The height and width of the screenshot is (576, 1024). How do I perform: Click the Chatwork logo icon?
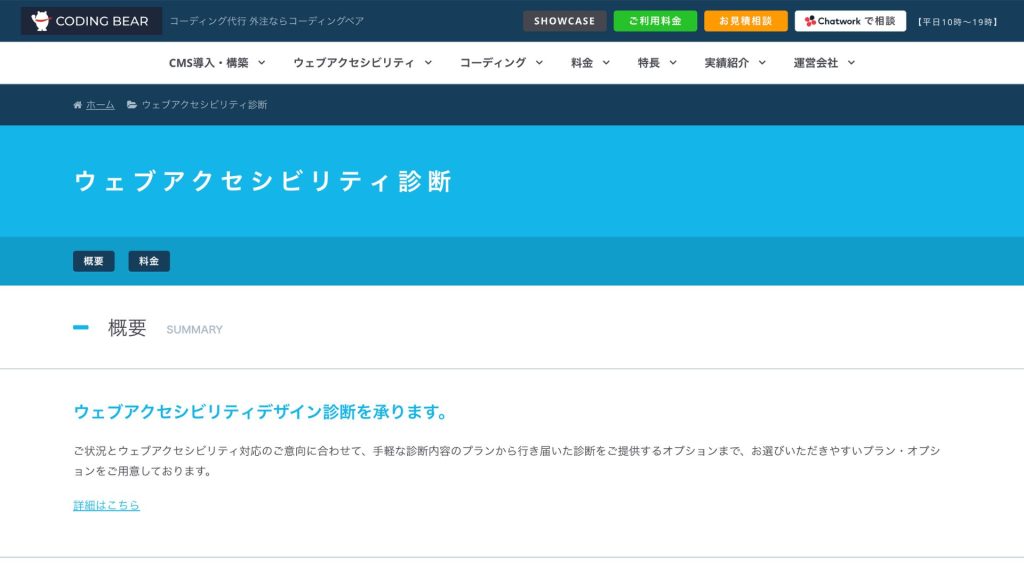(810, 21)
